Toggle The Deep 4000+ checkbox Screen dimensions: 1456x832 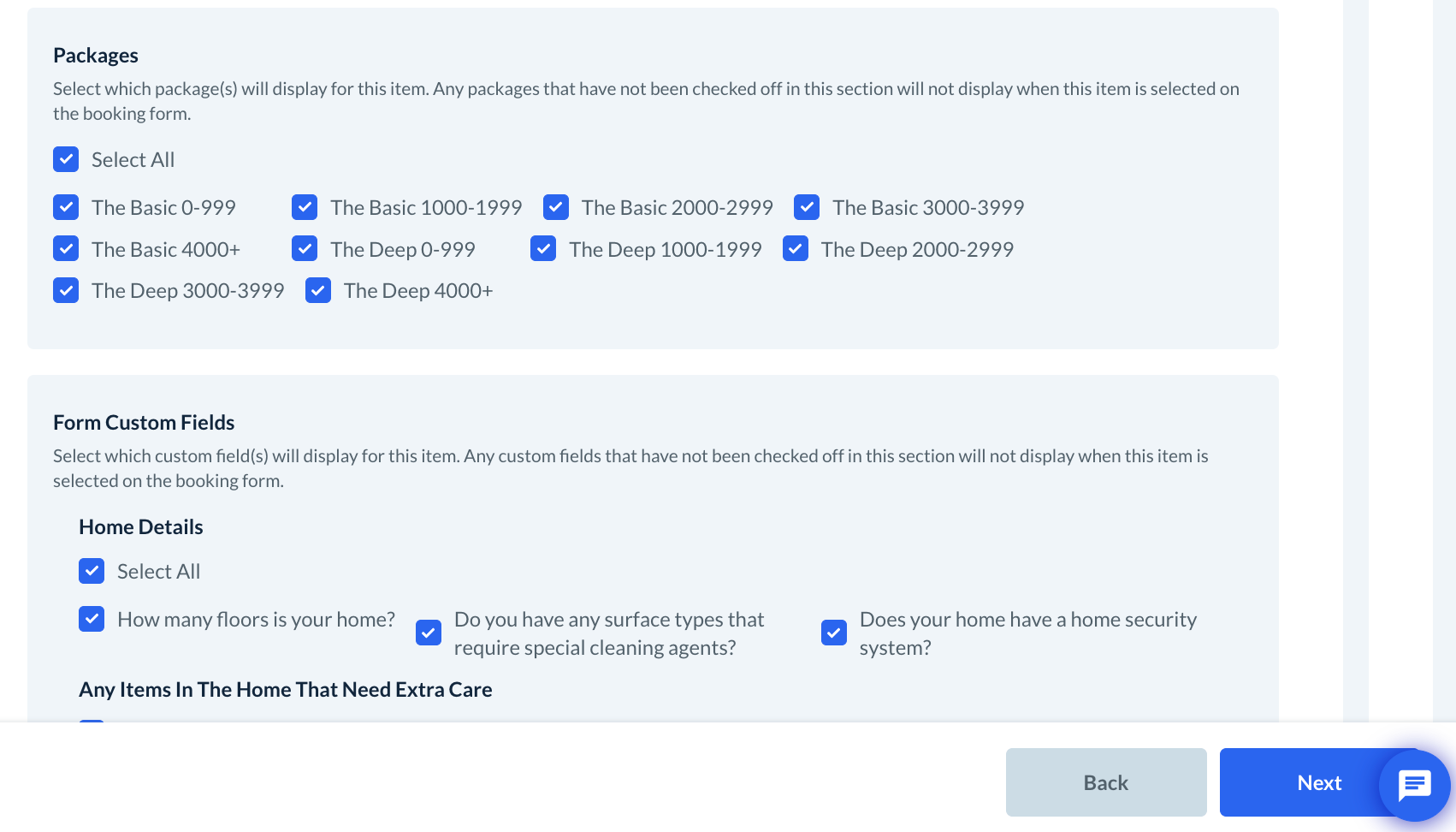[x=318, y=290]
